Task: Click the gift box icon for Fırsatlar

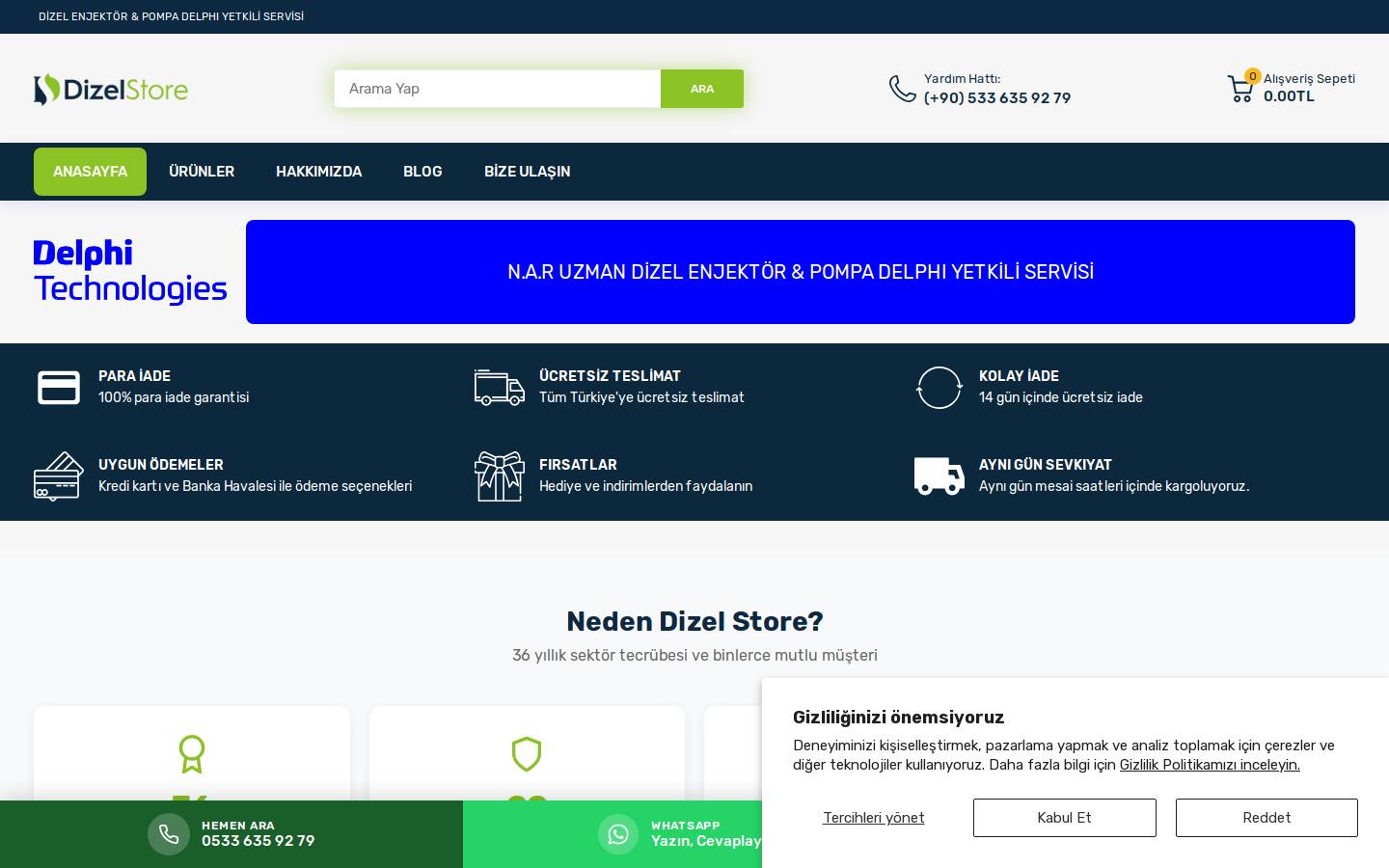Action: [500, 476]
